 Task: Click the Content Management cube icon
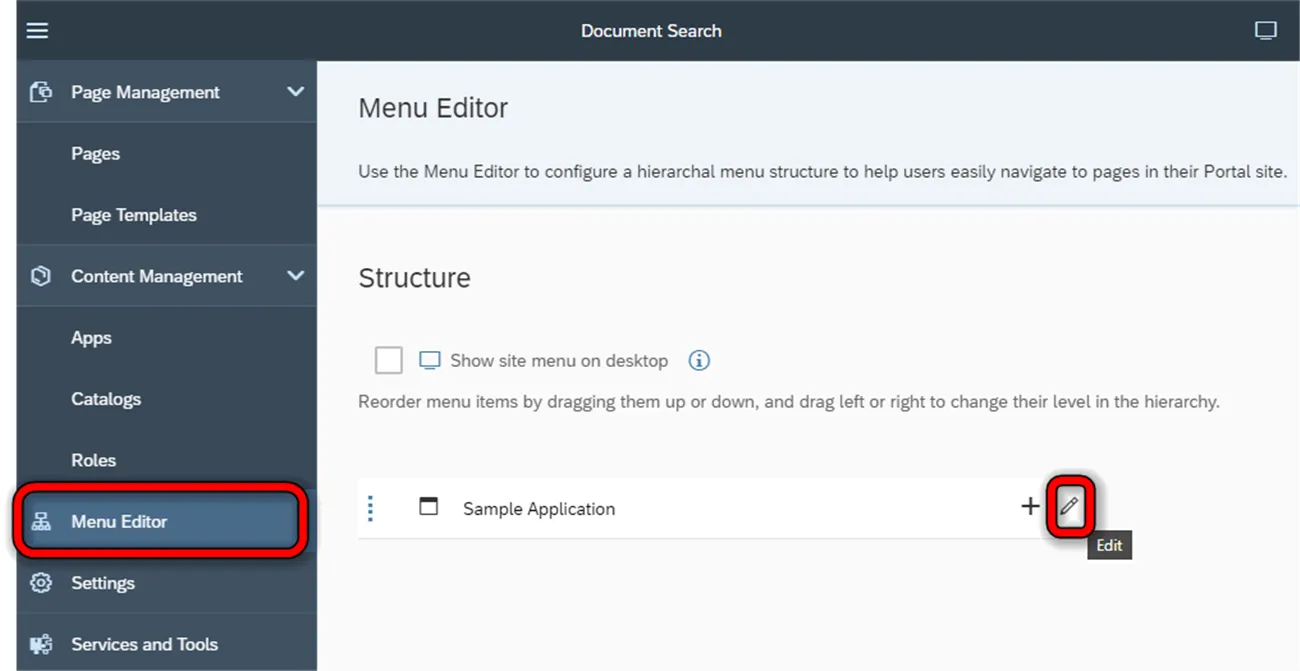coord(41,276)
